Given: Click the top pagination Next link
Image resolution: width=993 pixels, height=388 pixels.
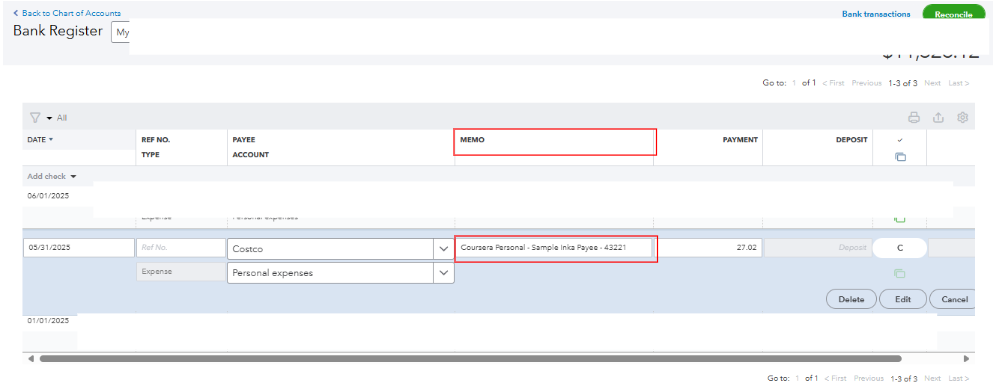Looking at the screenshot, I should click(x=932, y=84).
